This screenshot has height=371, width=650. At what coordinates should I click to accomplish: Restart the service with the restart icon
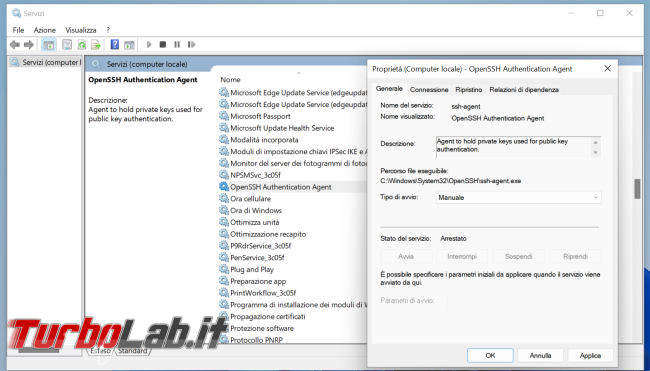click(x=191, y=44)
